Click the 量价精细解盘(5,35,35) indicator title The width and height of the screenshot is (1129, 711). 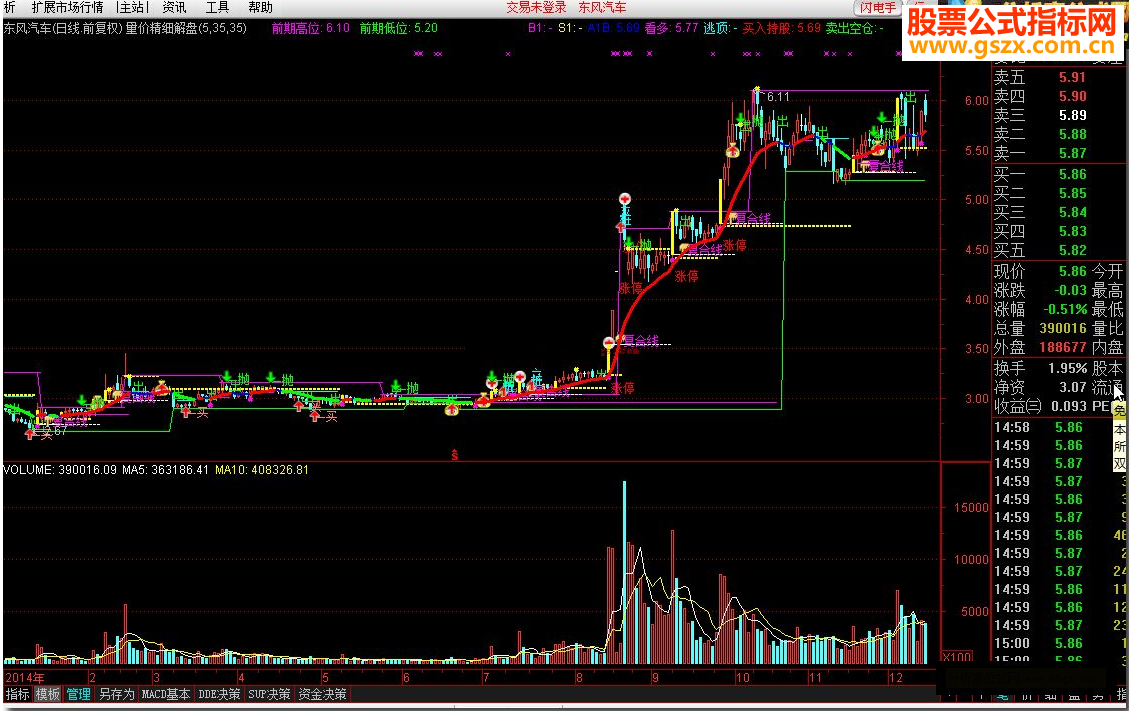coord(186,28)
